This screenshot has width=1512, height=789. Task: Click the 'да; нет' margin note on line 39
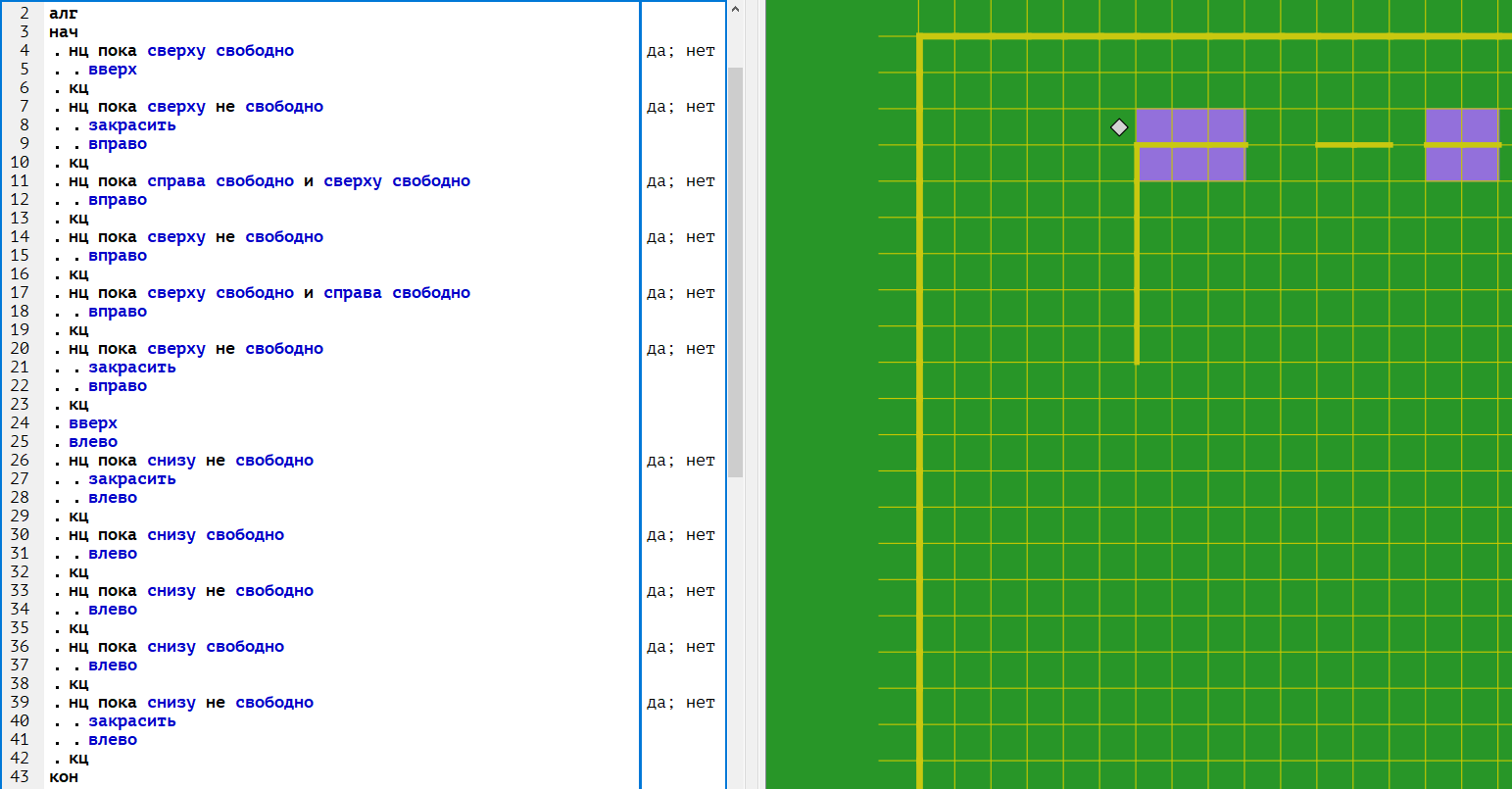pos(680,703)
